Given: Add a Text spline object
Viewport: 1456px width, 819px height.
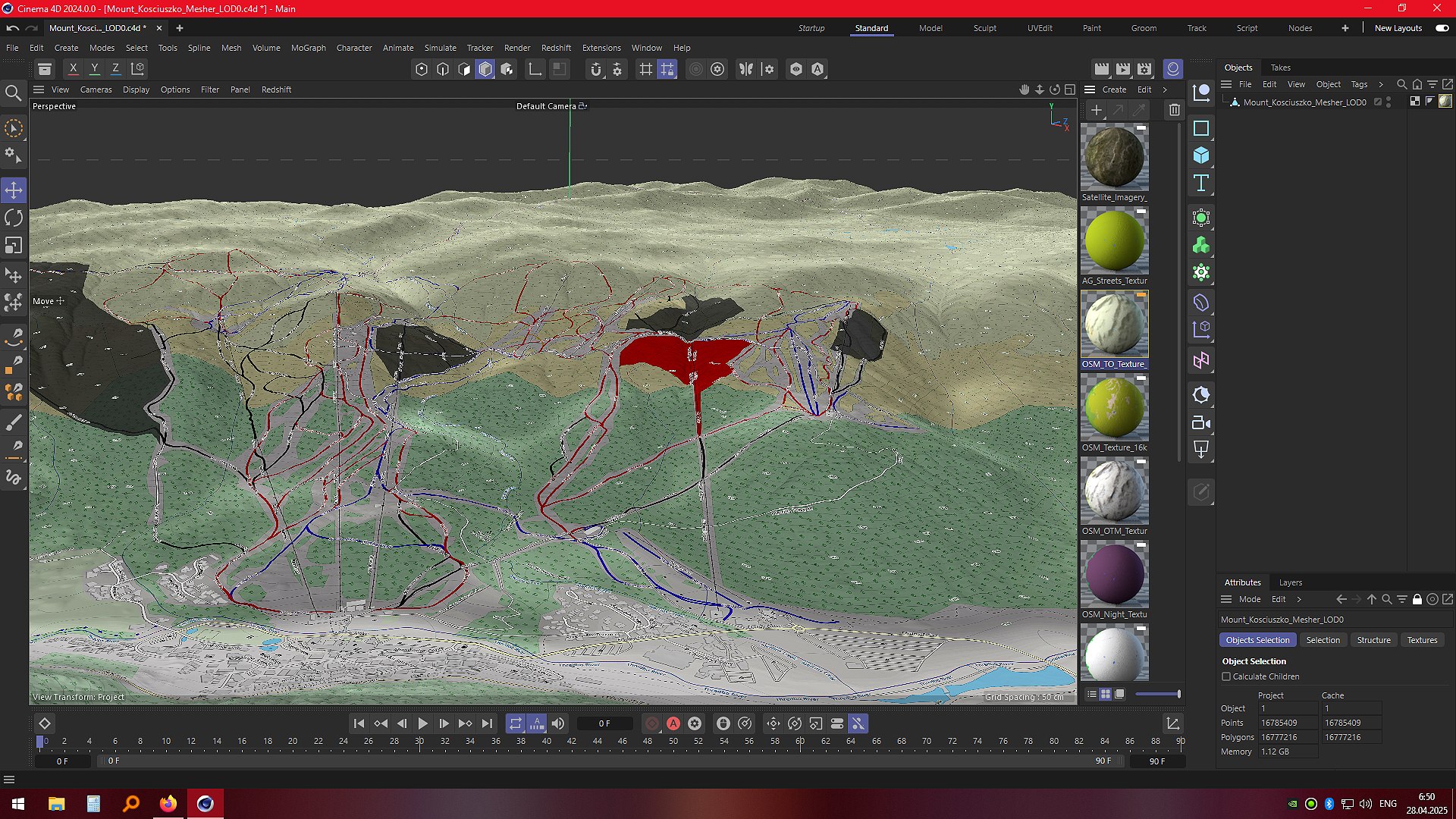Looking at the screenshot, I should (x=1201, y=183).
